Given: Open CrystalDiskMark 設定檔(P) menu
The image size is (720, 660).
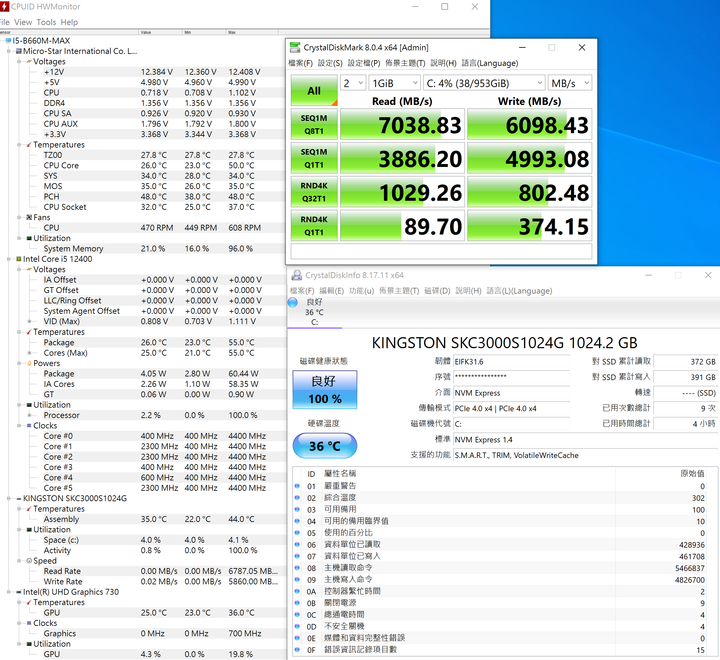Looking at the screenshot, I should (x=364, y=63).
